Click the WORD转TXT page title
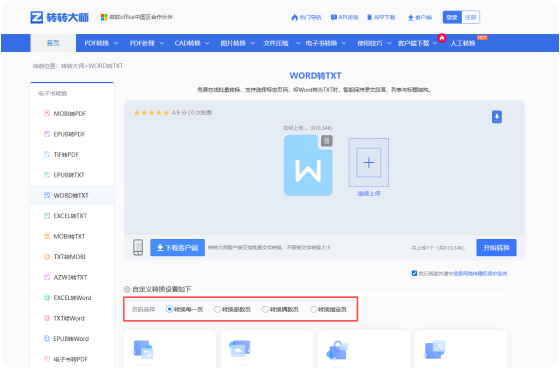 pos(315,76)
